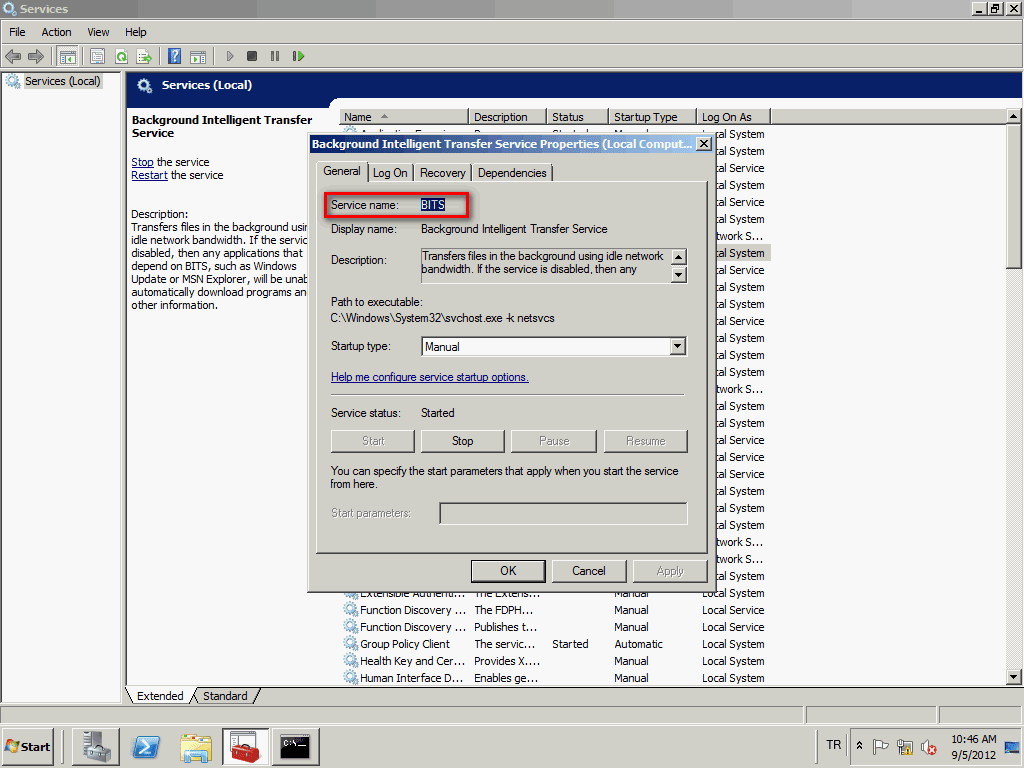Open the Properties toolbar icon
The height and width of the screenshot is (768, 1024).
[97, 57]
